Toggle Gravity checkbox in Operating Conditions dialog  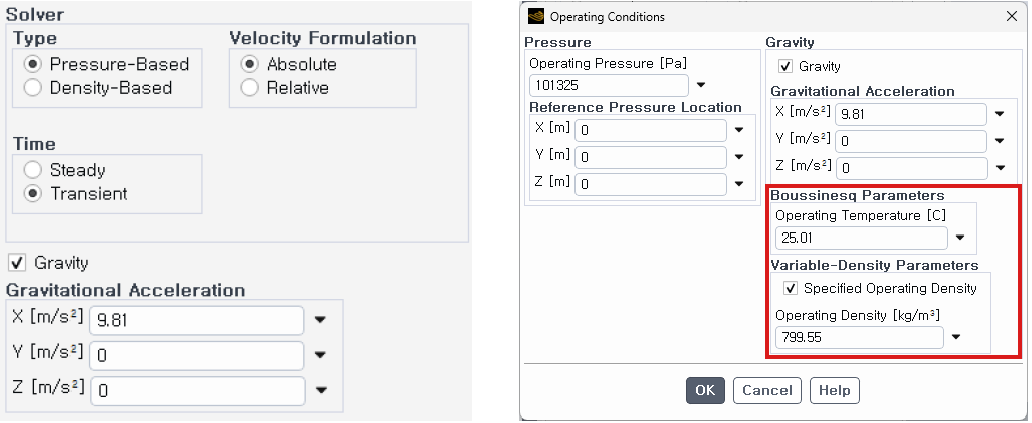(786, 66)
